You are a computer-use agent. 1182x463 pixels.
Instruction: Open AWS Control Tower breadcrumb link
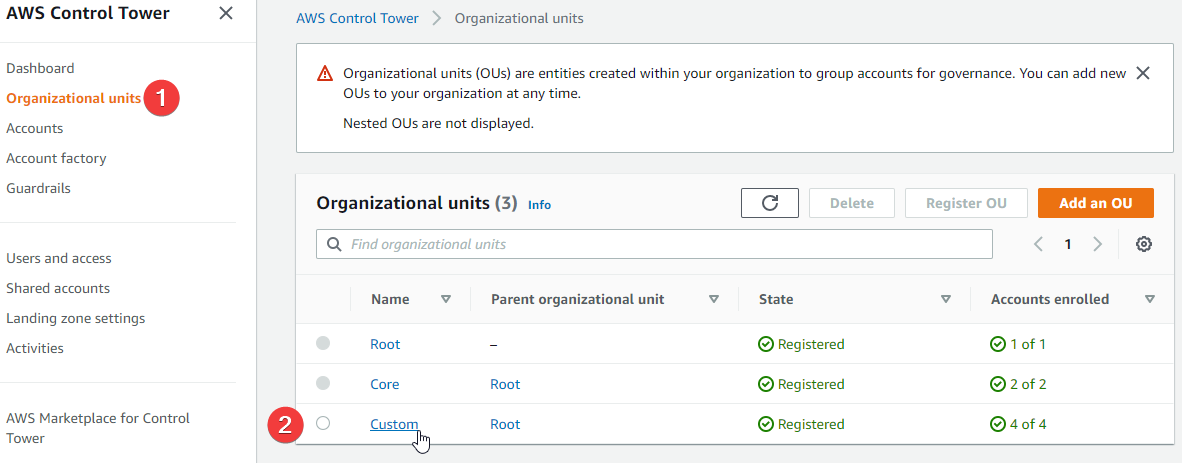coord(357,19)
